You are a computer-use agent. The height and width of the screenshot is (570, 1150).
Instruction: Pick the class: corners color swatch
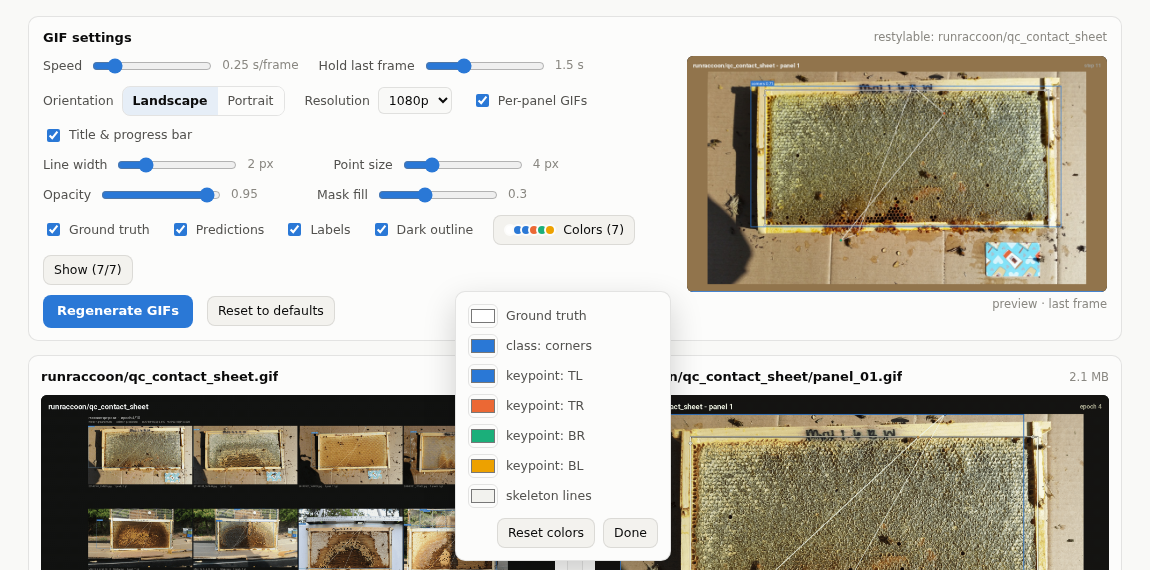(x=483, y=346)
